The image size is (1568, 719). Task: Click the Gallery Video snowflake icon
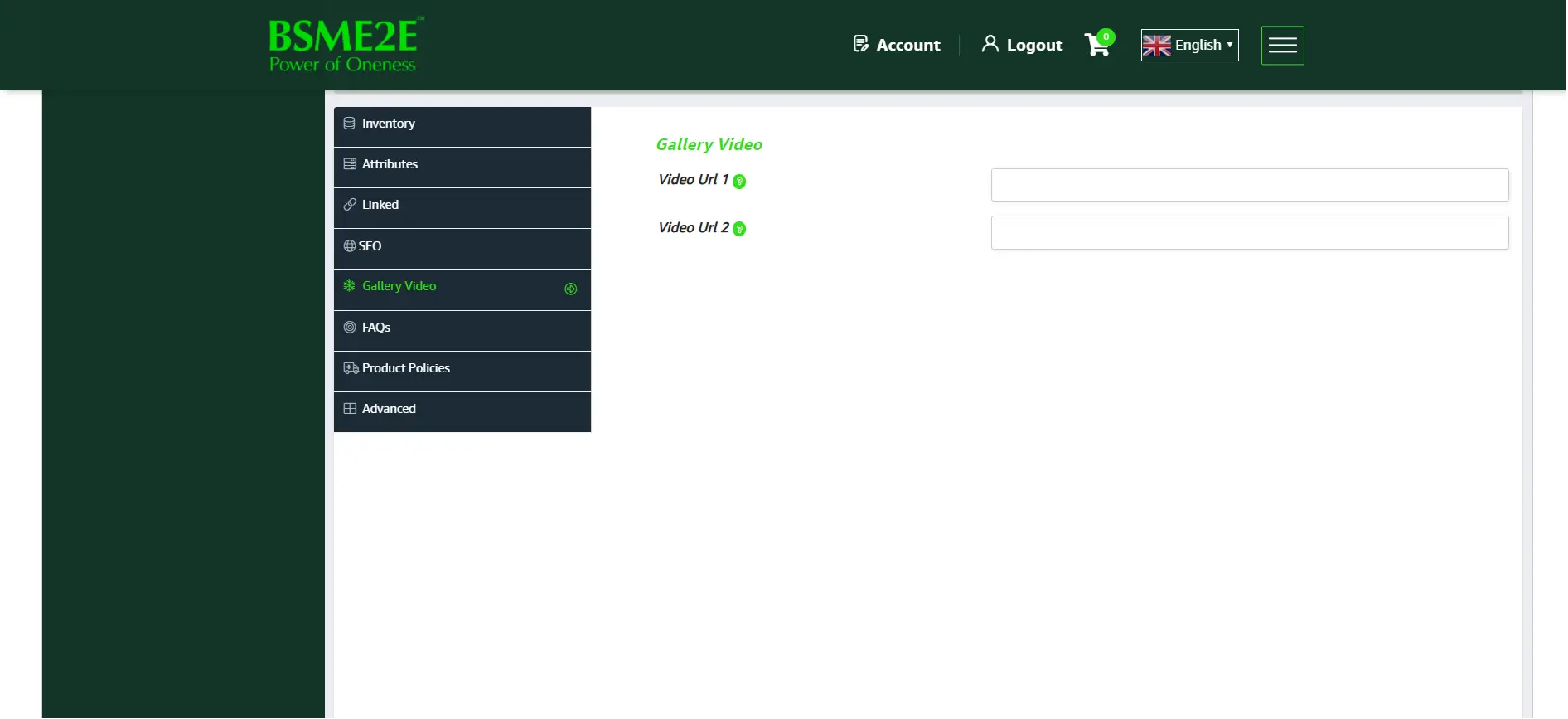[350, 285]
